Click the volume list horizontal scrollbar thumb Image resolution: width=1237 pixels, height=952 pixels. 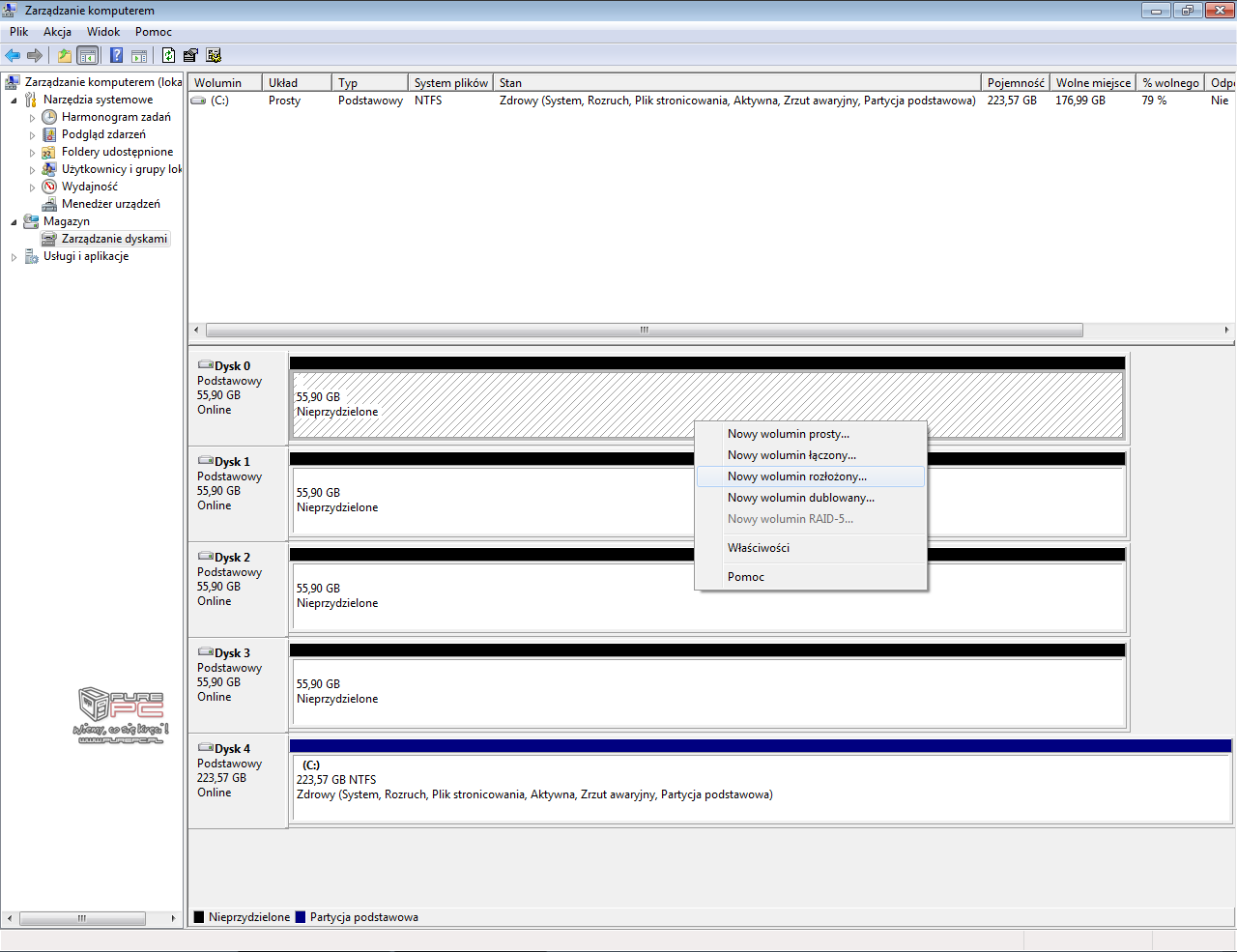pyautogui.click(x=645, y=330)
